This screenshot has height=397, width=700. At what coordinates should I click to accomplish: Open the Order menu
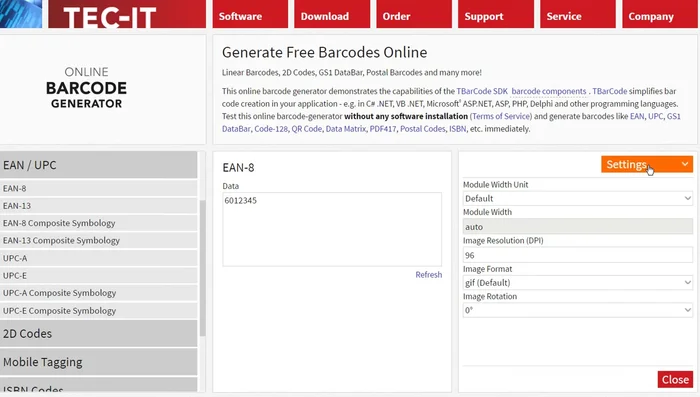point(414,14)
